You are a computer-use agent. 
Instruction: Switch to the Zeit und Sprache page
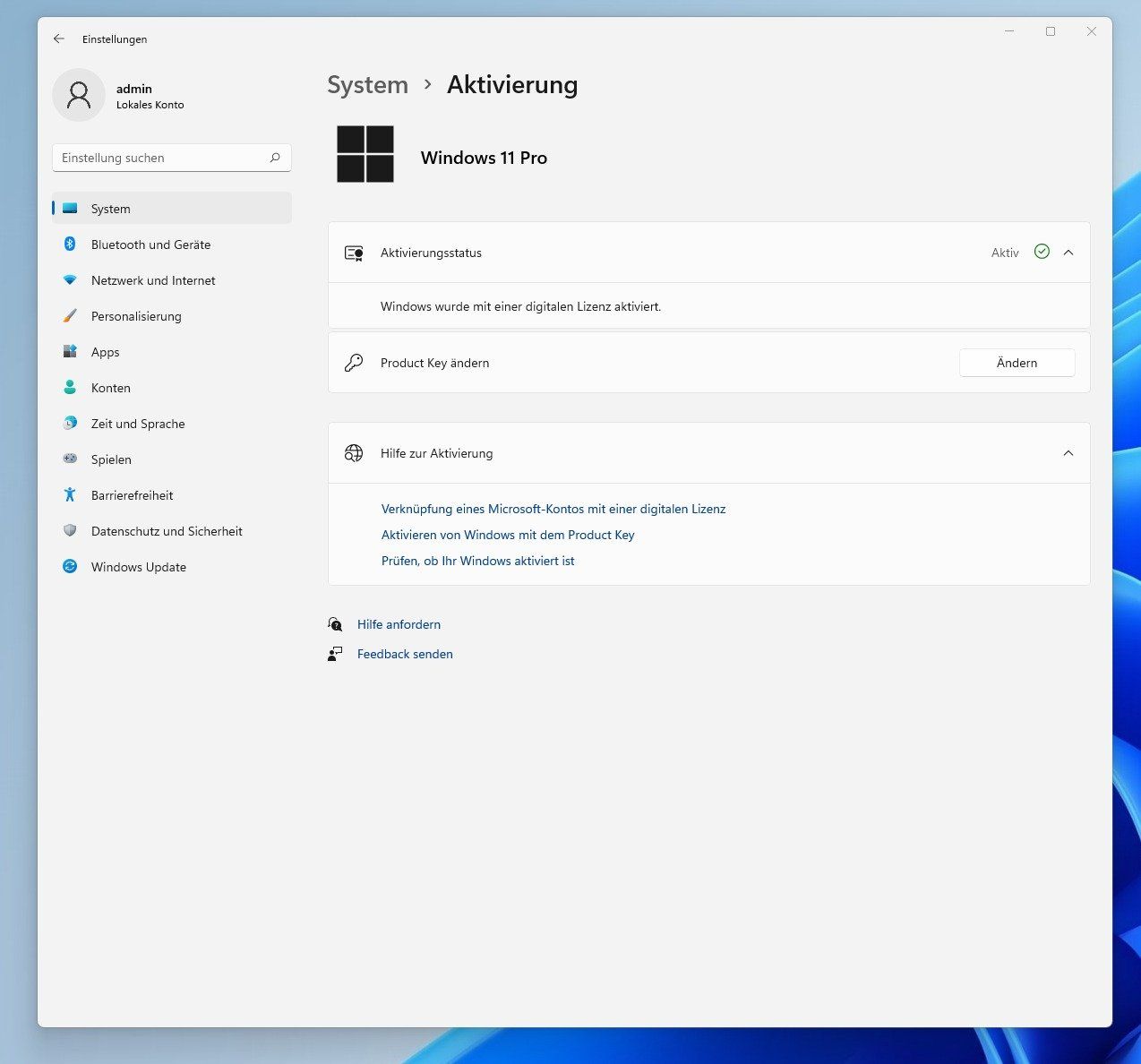(171, 424)
